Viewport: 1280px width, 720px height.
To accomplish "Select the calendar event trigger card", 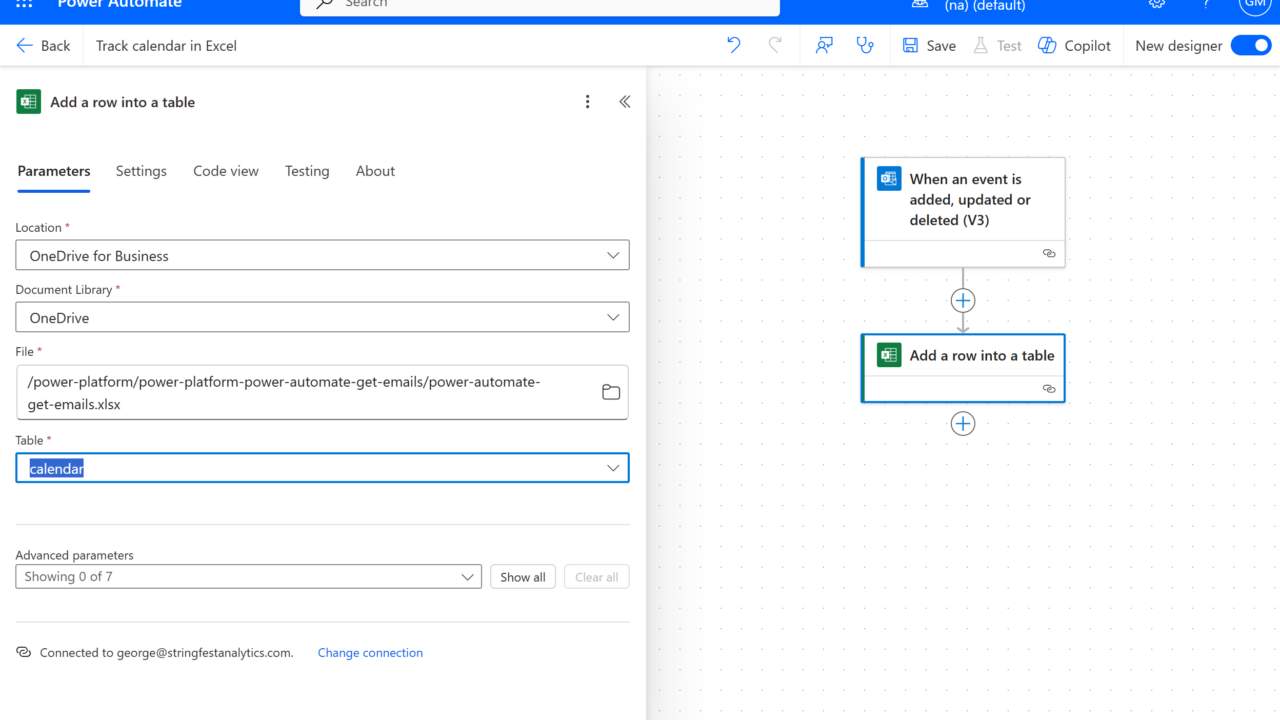I will pos(963,200).
